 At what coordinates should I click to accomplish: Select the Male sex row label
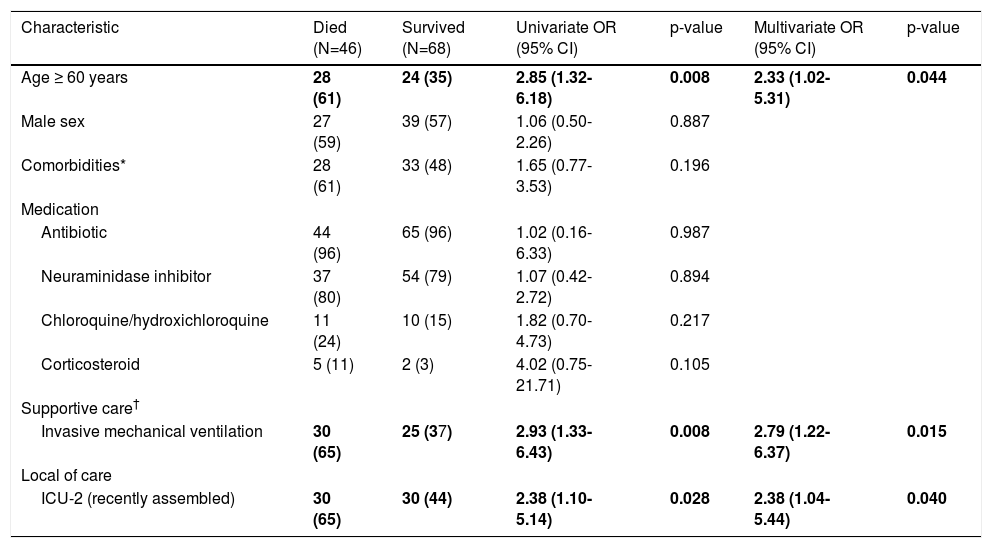point(51,121)
